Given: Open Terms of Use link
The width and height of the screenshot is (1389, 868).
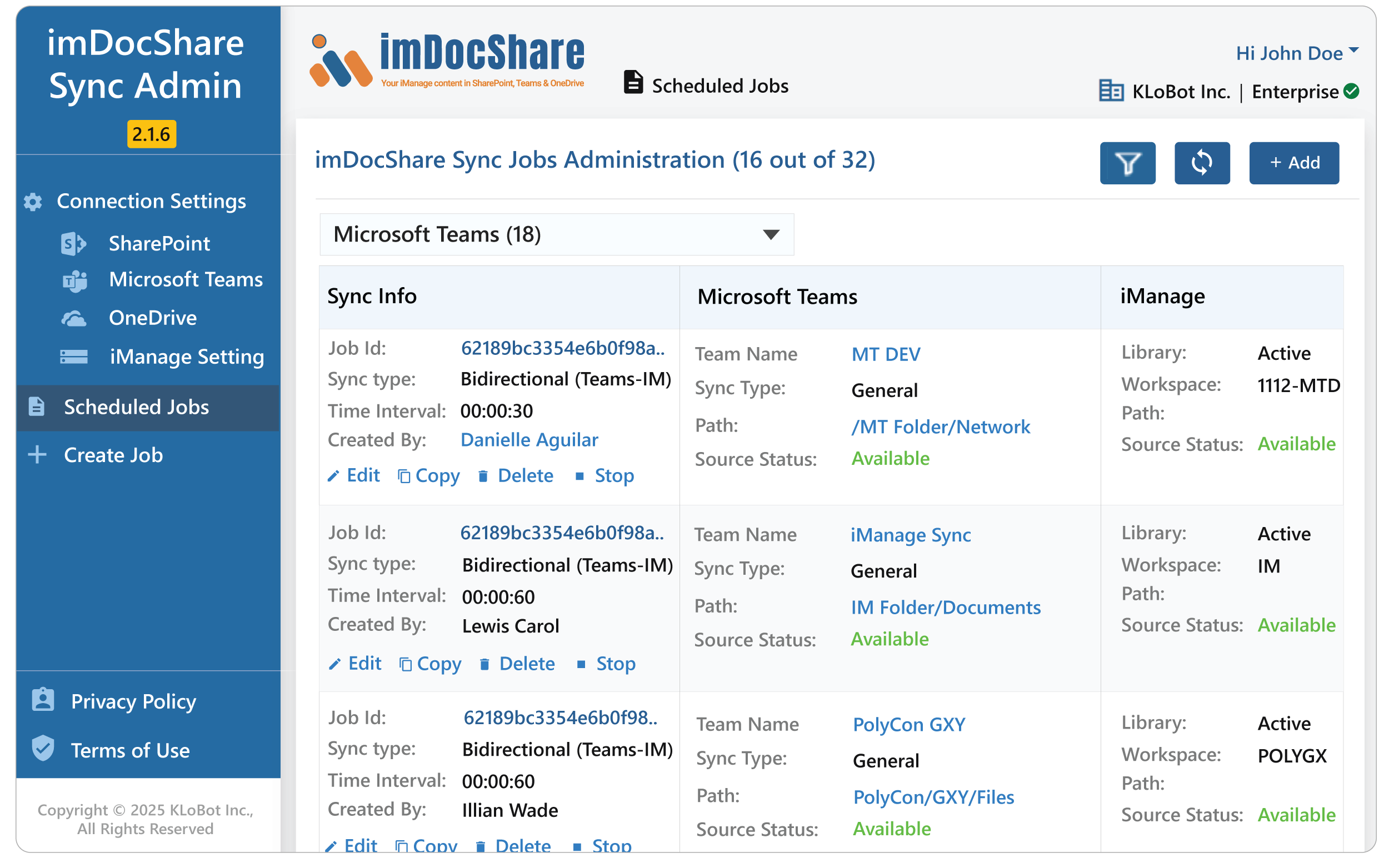Looking at the screenshot, I should [131, 750].
